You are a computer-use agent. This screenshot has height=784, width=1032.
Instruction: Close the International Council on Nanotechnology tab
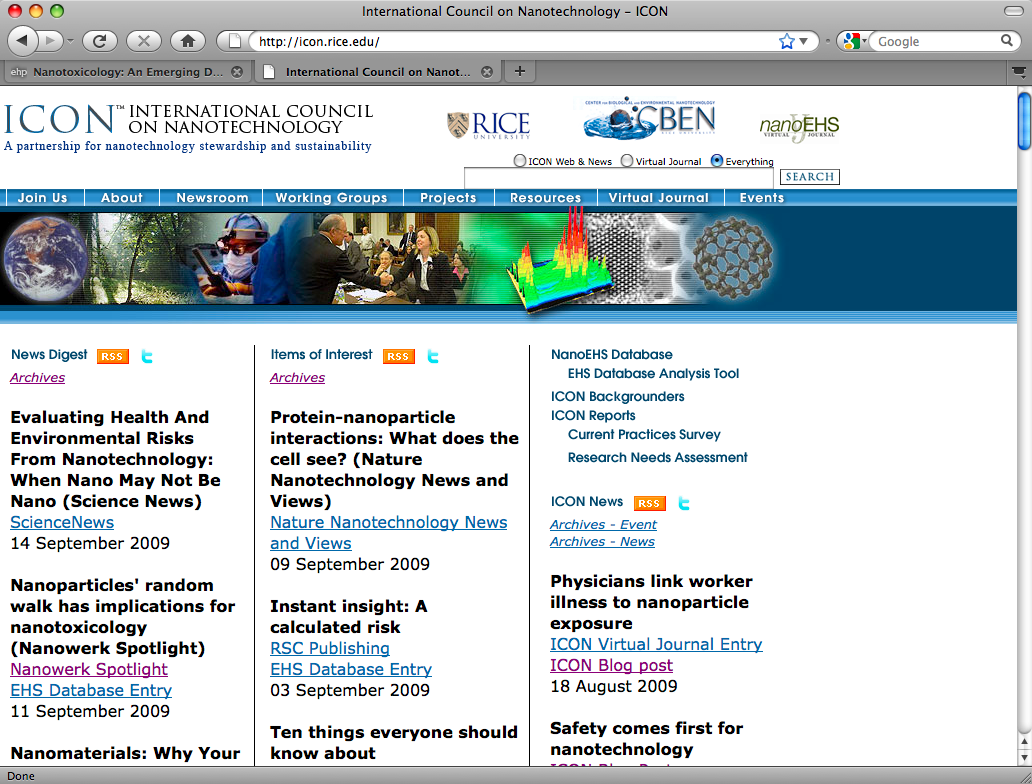[487, 72]
